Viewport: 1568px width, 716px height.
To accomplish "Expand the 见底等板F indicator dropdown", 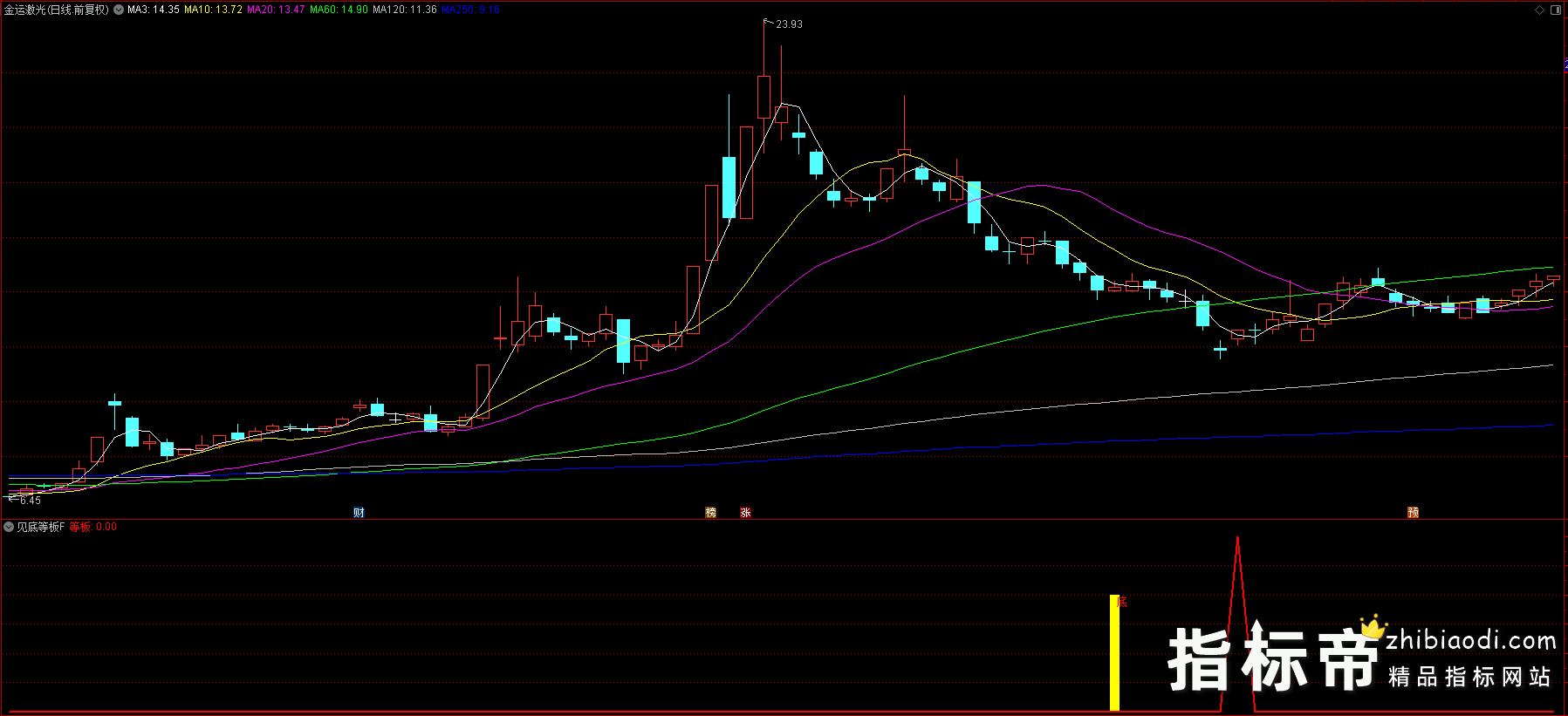I will pos(9,527).
